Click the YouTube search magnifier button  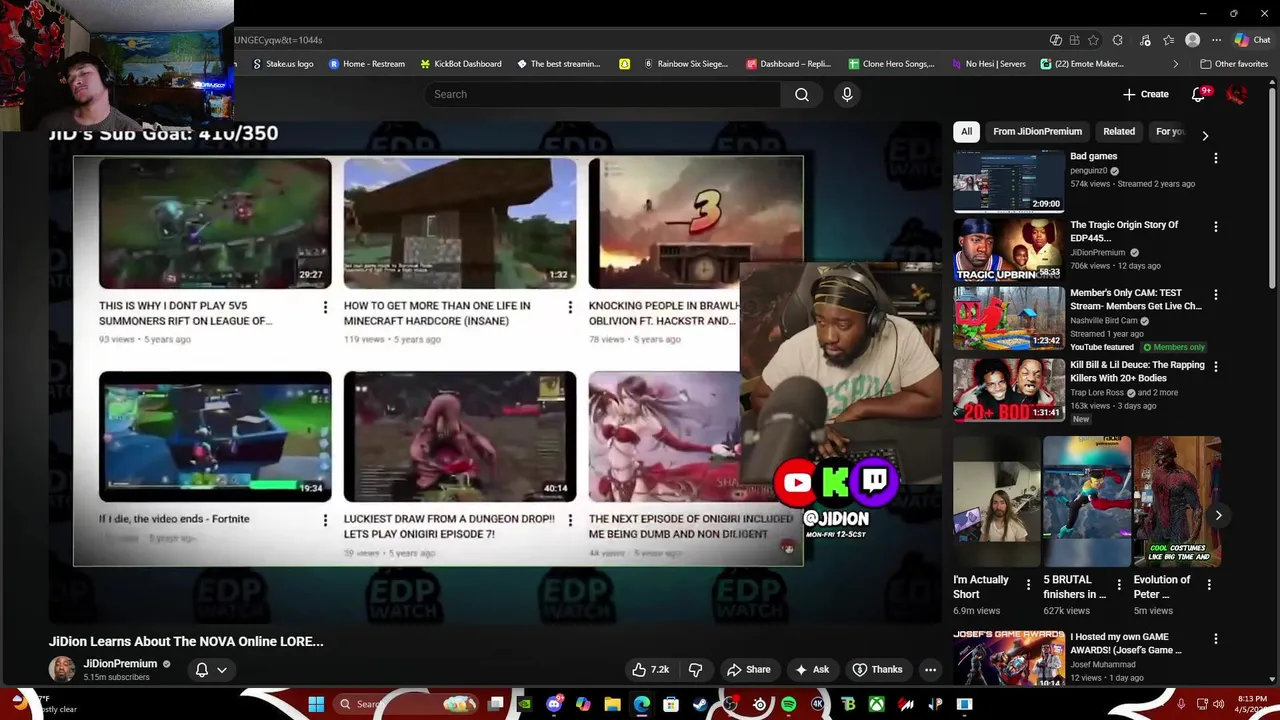click(802, 94)
